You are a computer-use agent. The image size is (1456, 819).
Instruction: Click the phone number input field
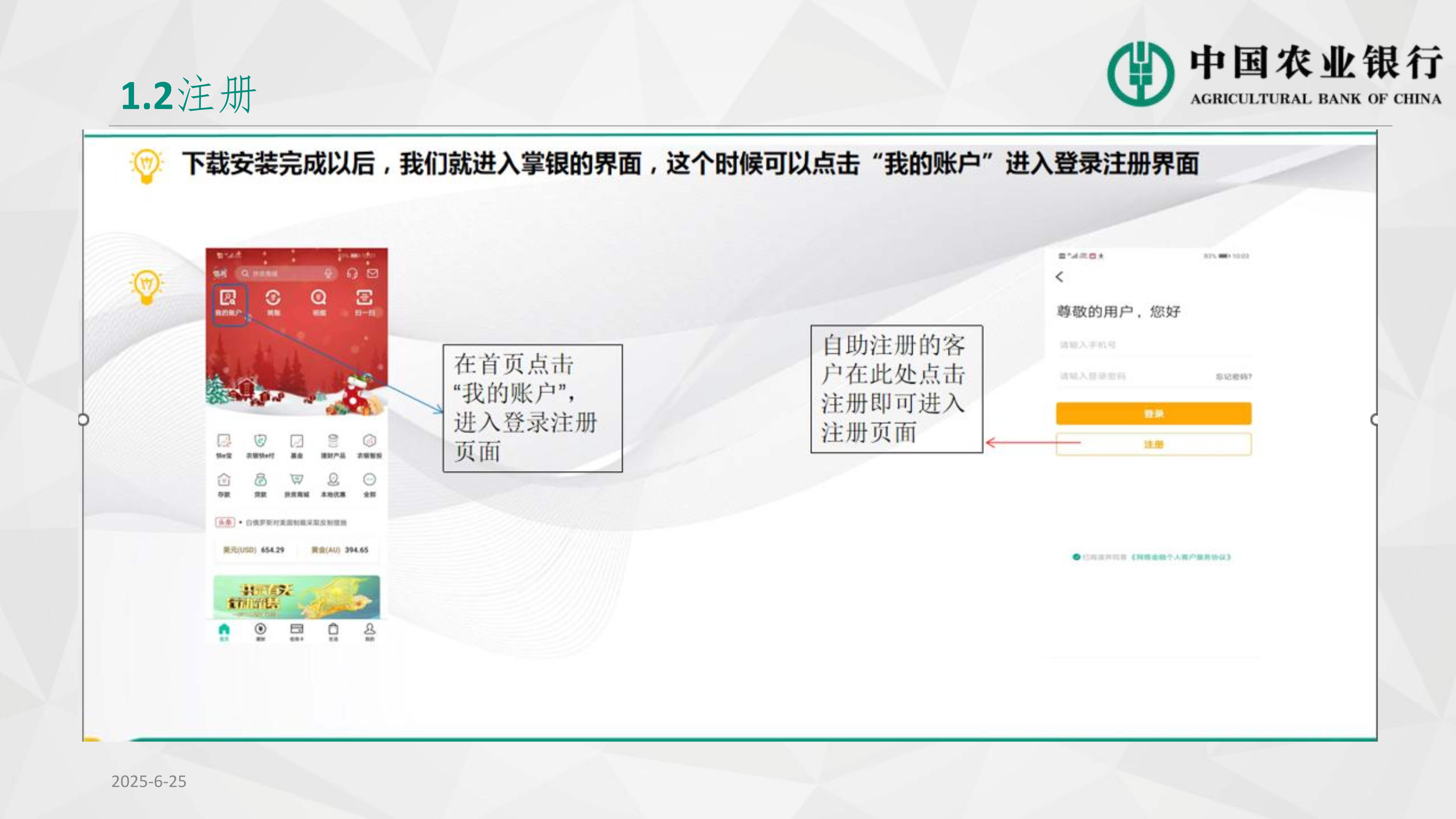(x=1154, y=345)
